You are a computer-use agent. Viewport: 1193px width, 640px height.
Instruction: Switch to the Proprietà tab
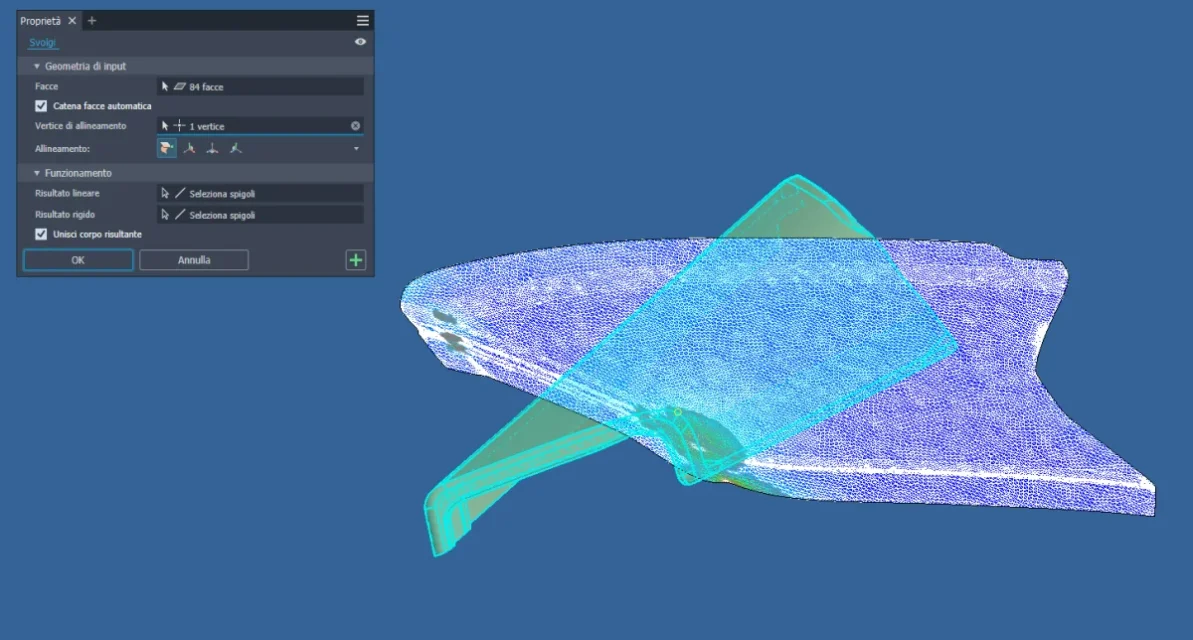(41, 21)
